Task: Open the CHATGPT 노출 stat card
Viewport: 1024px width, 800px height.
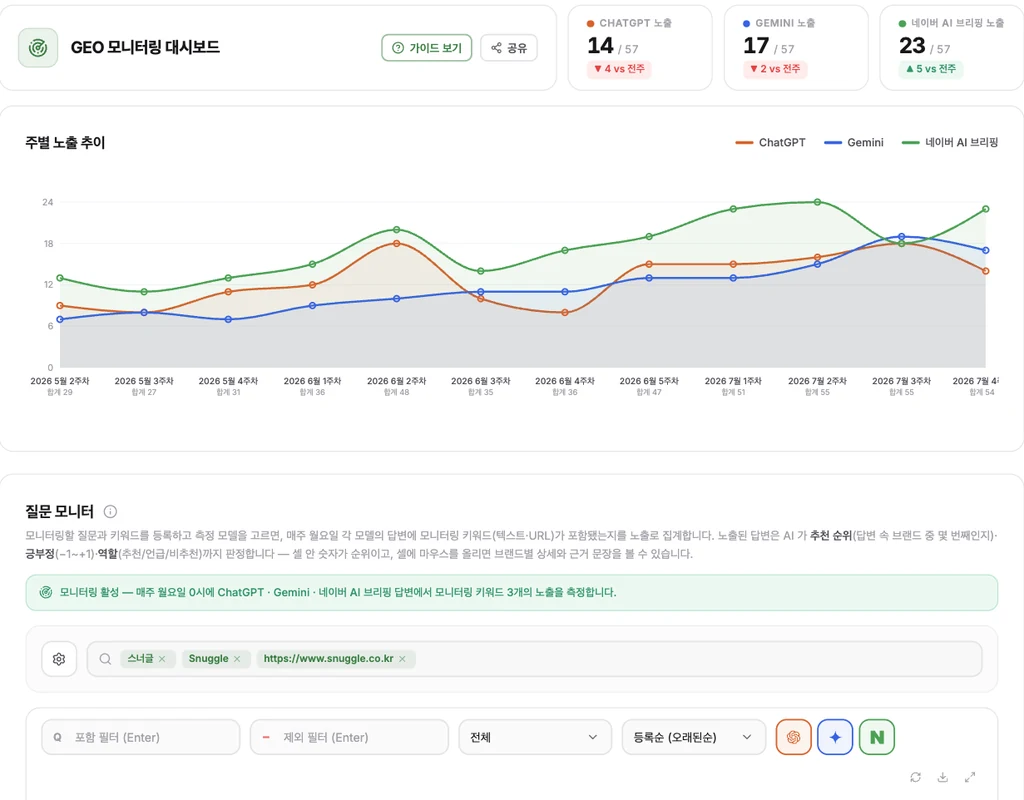Action: [x=640, y=48]
